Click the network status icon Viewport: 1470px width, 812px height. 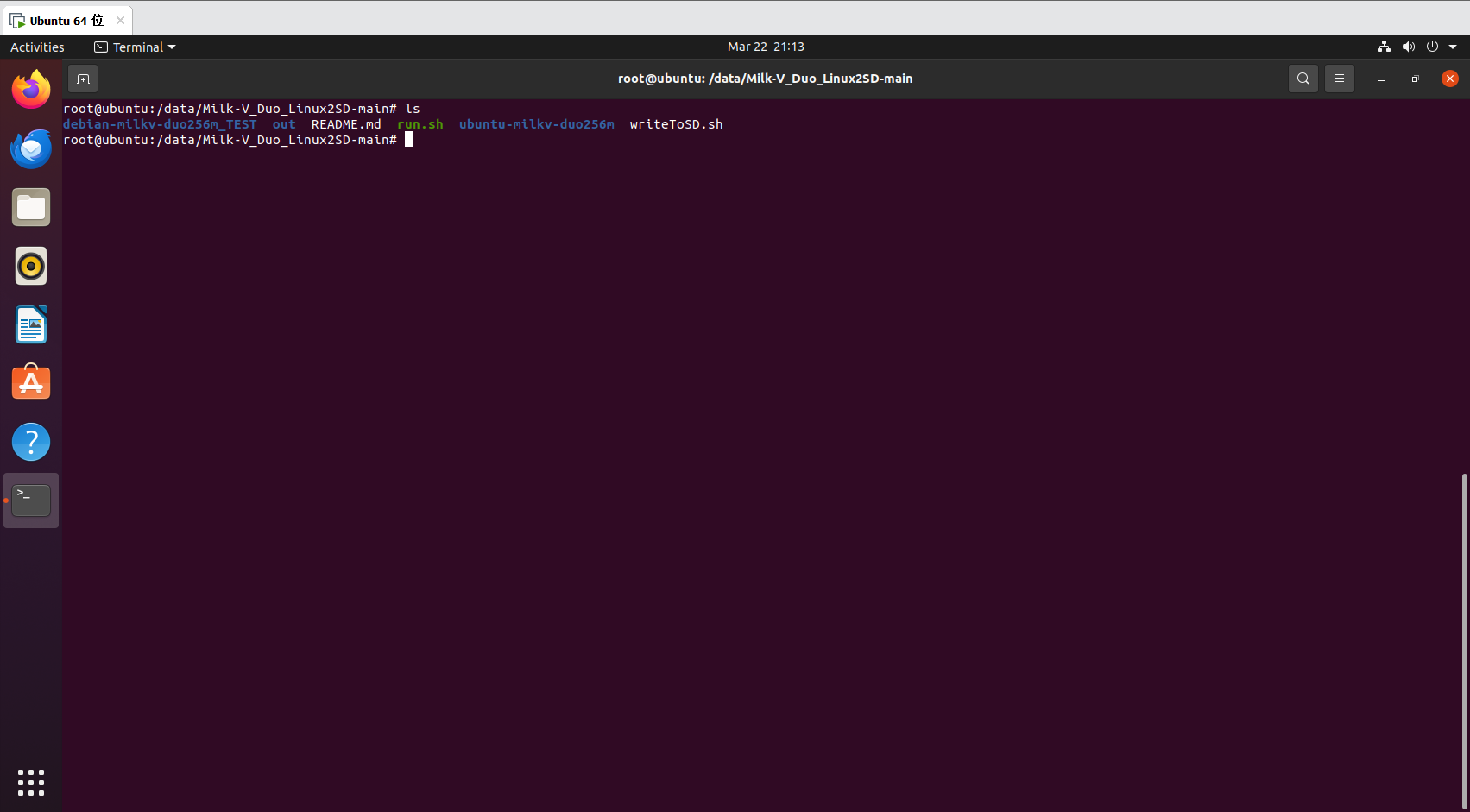point(1384,47)
